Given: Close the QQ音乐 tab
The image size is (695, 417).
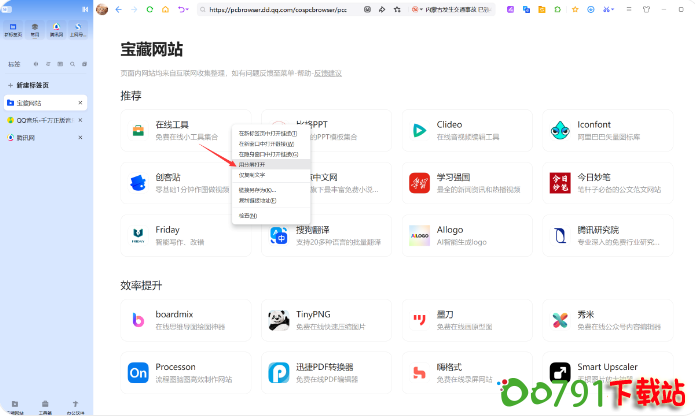Looking at the screenshot, I should point(80,120).
